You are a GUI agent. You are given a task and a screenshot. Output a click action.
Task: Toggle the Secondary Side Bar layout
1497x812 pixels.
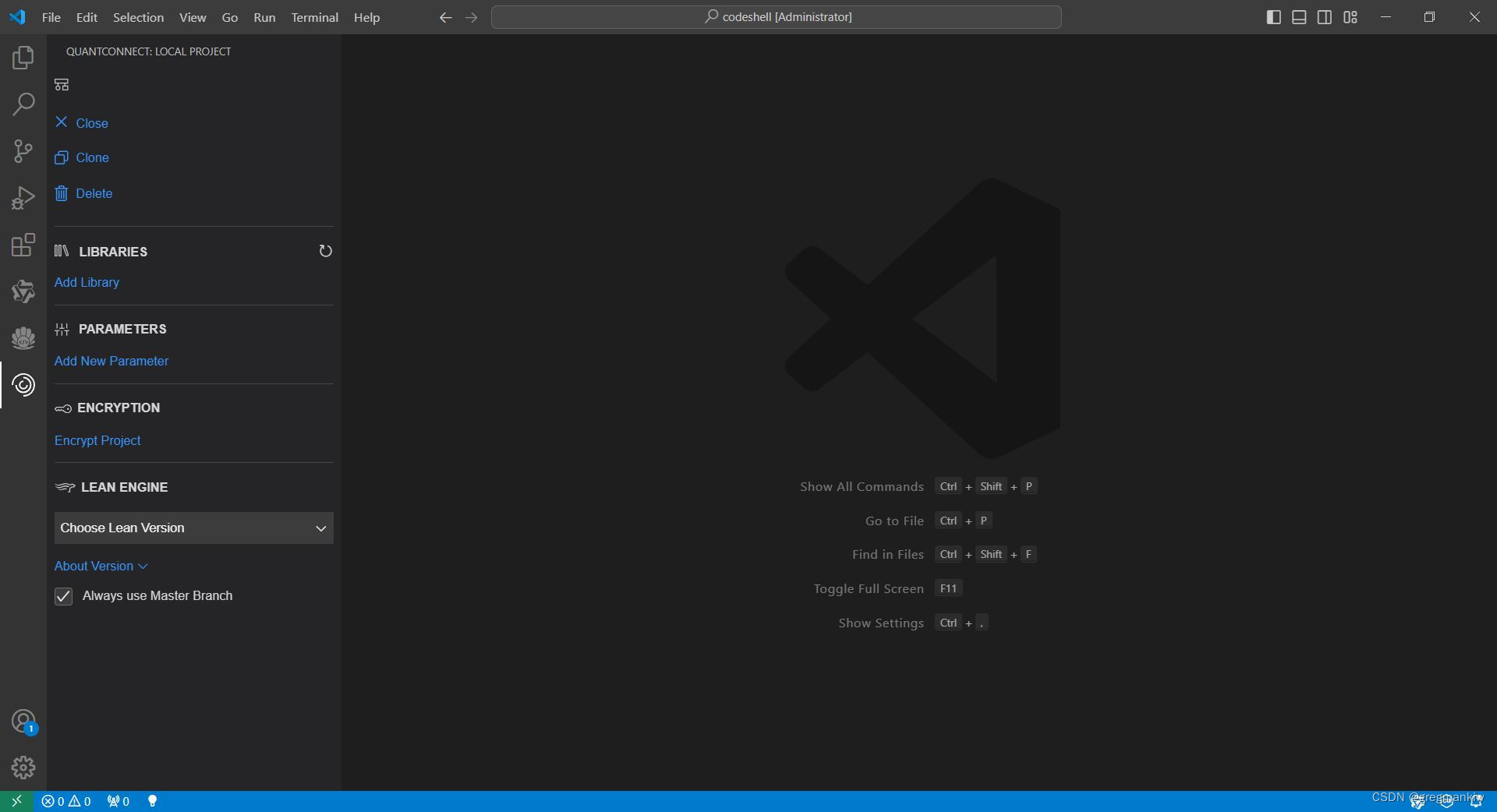(x=1325, y=17)
